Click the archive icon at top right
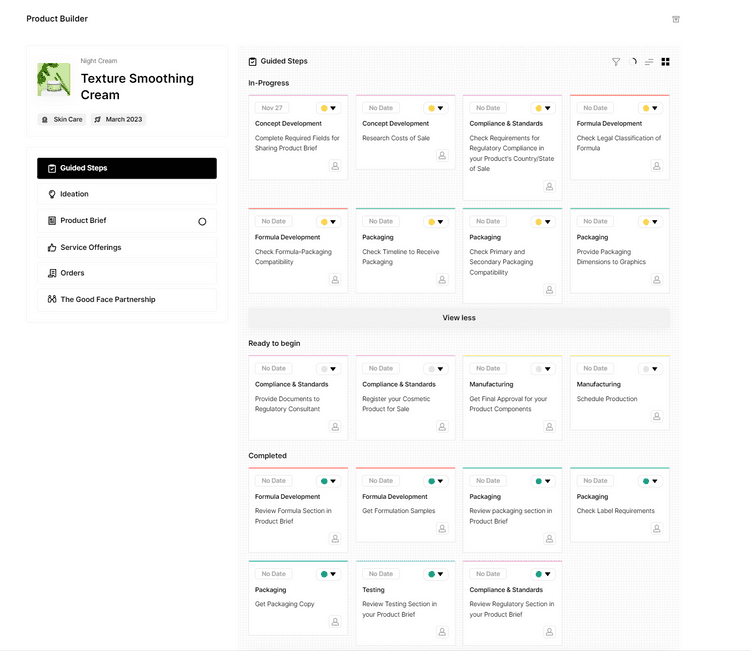Viewport: 750px width, 651px height. coord(676,19)
